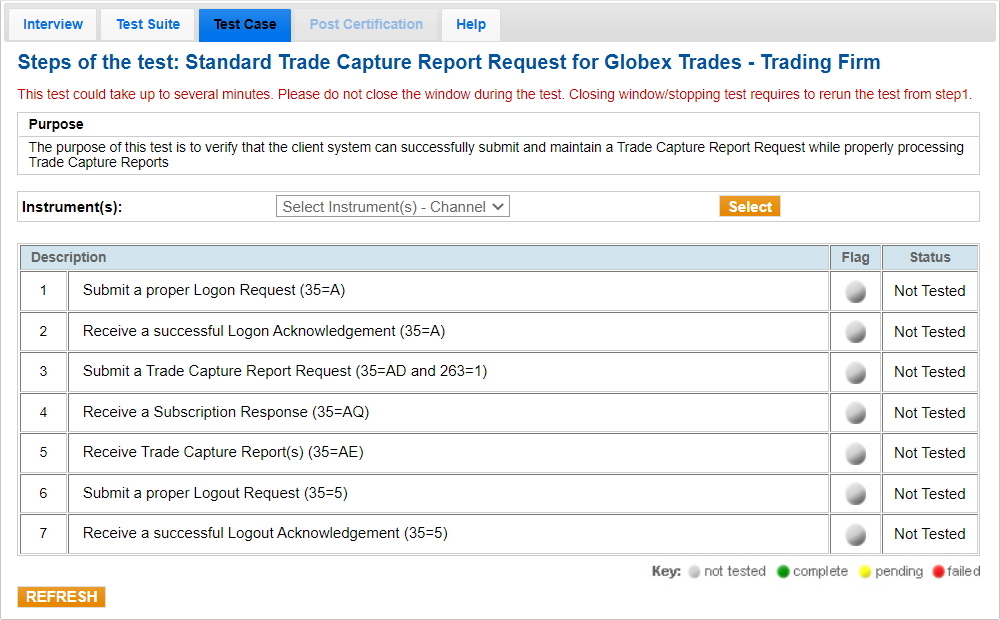
Task: Click the Flag dot for step 5
Action: tap(856, 452)
